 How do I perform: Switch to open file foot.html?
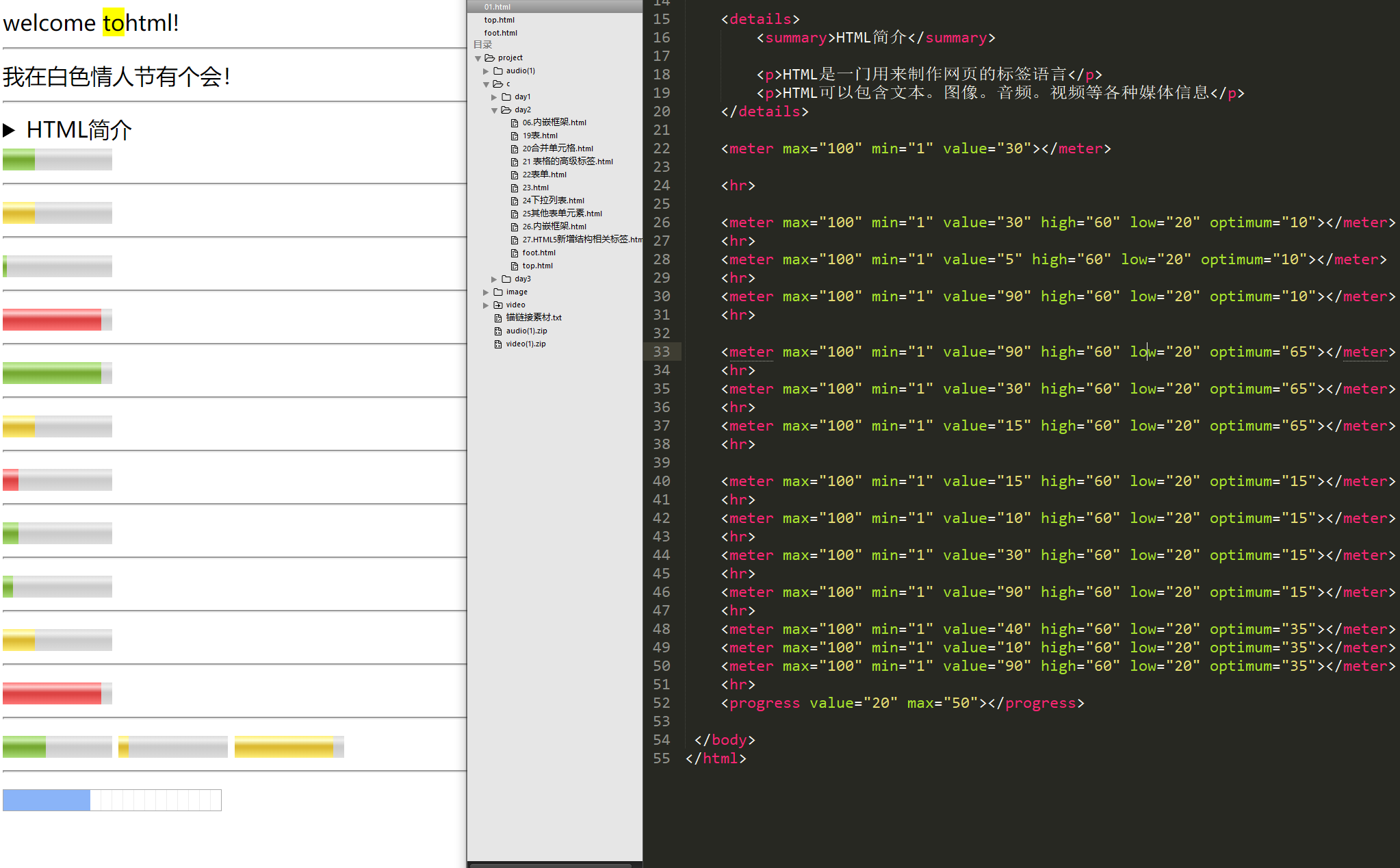tap(501, 33)
